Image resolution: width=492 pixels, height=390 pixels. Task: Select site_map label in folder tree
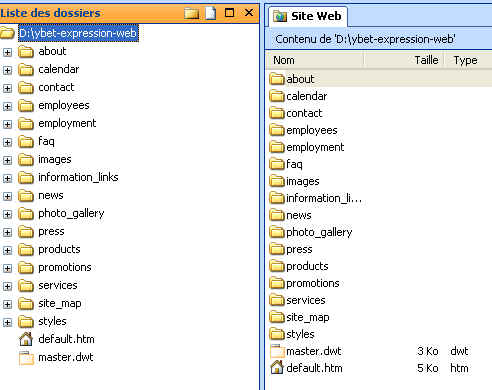click(60, 304)
